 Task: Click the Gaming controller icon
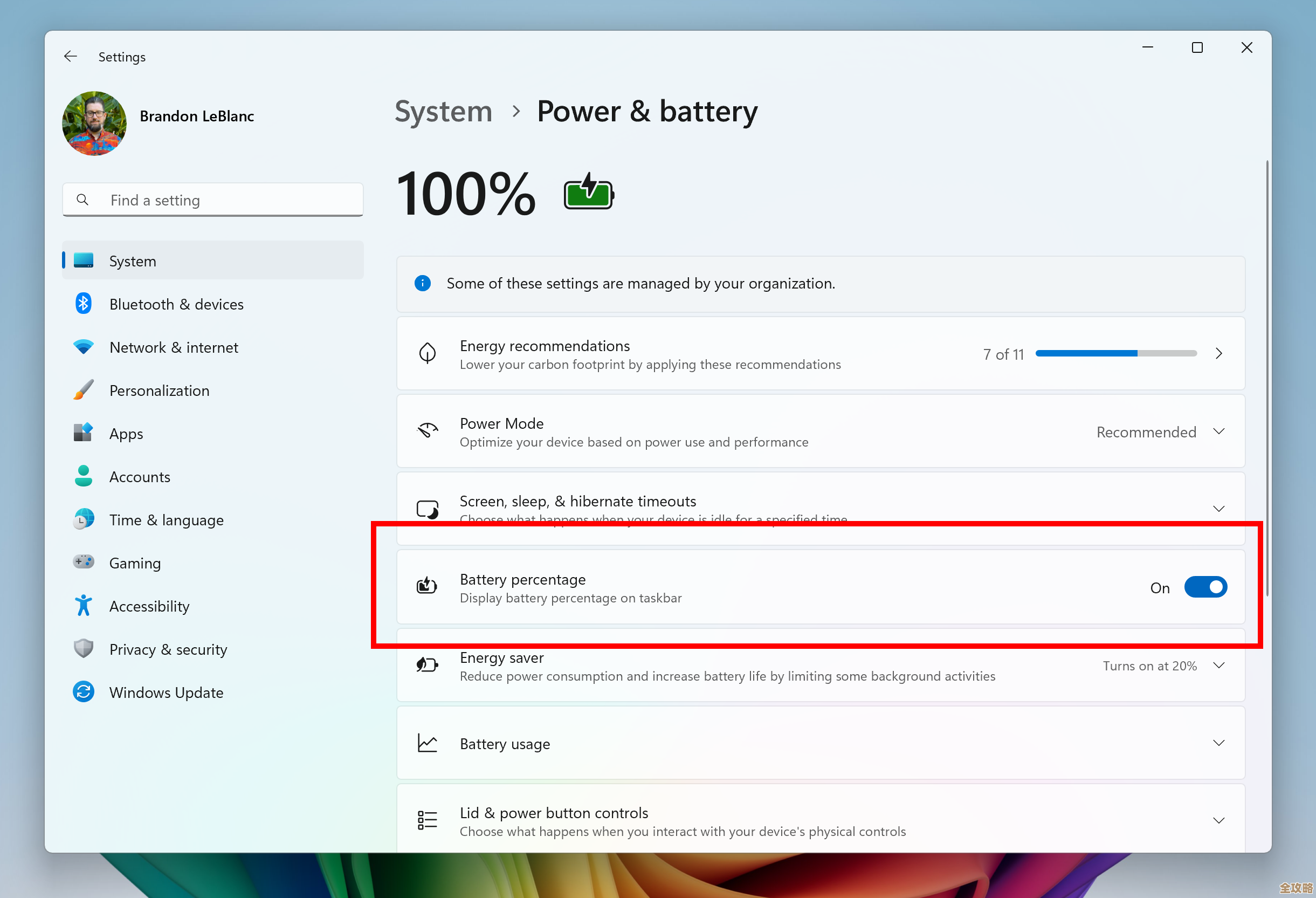point(83,562)
